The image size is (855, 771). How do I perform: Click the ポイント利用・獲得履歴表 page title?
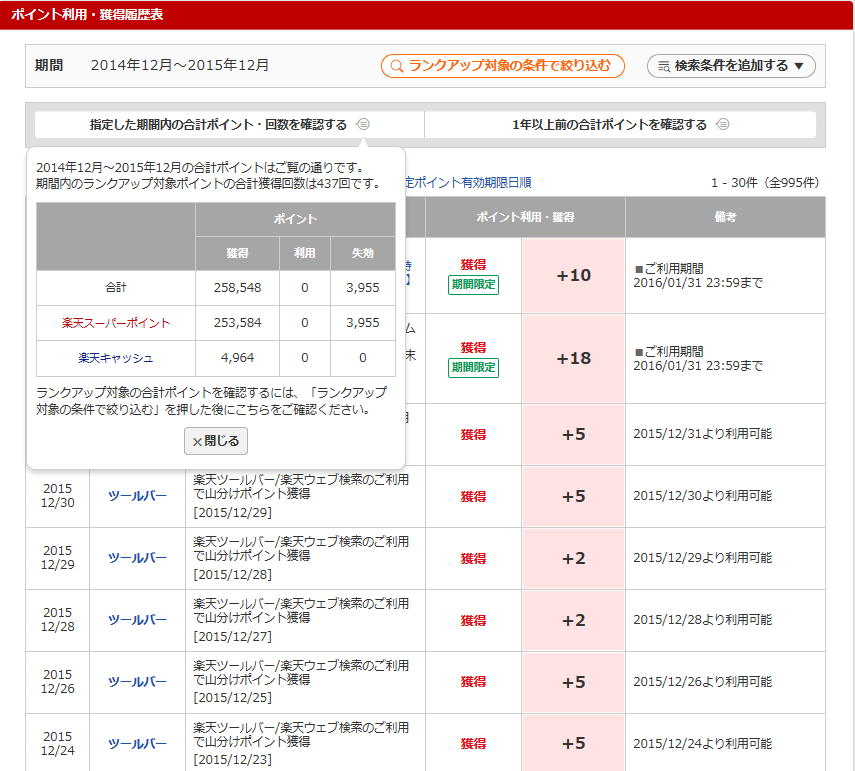[87, 15]
